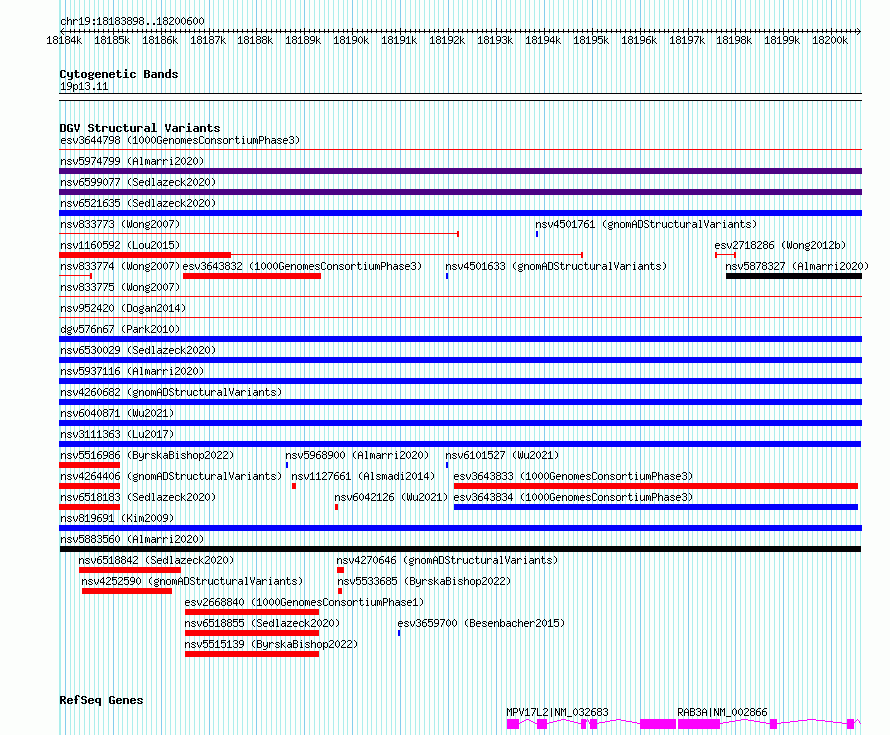Select the nsv3111363 (Lu2017) label

click(117, 434)
